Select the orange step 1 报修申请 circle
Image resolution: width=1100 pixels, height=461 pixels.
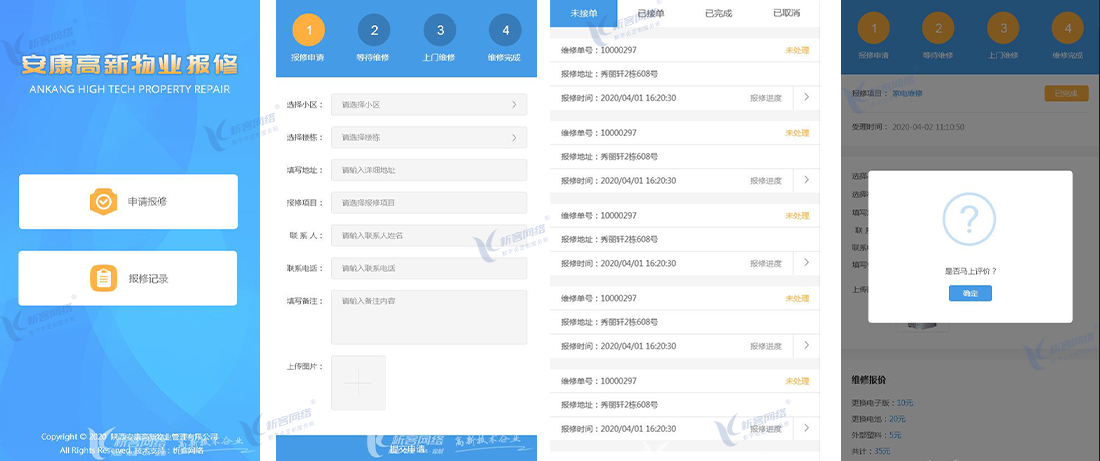coord(308,31)
